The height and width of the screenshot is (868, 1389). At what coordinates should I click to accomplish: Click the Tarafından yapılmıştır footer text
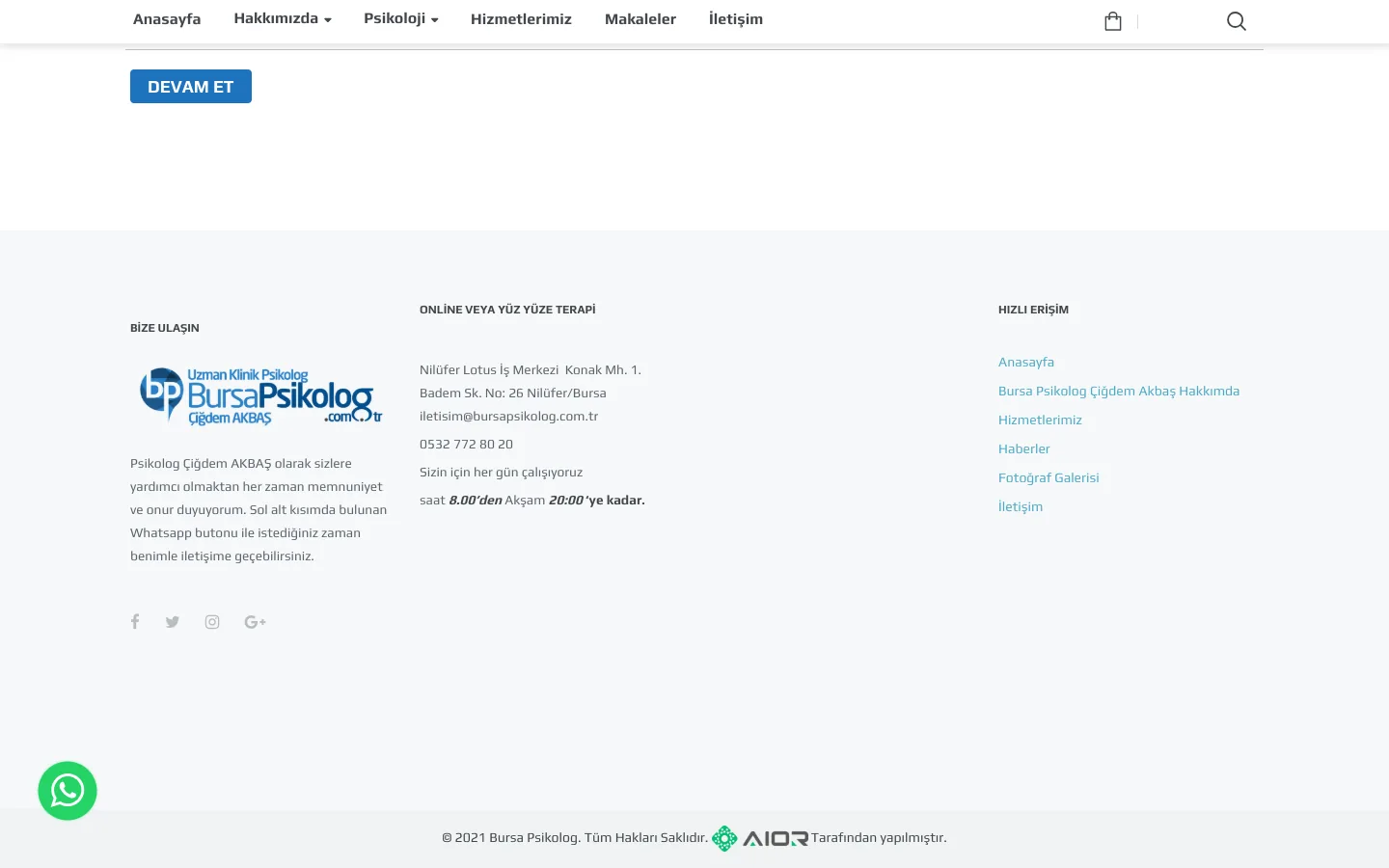pyautogui.click(x=879, y=838)
